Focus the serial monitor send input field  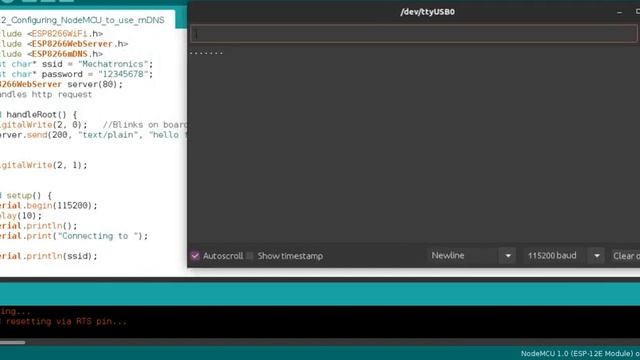[413, 34]
